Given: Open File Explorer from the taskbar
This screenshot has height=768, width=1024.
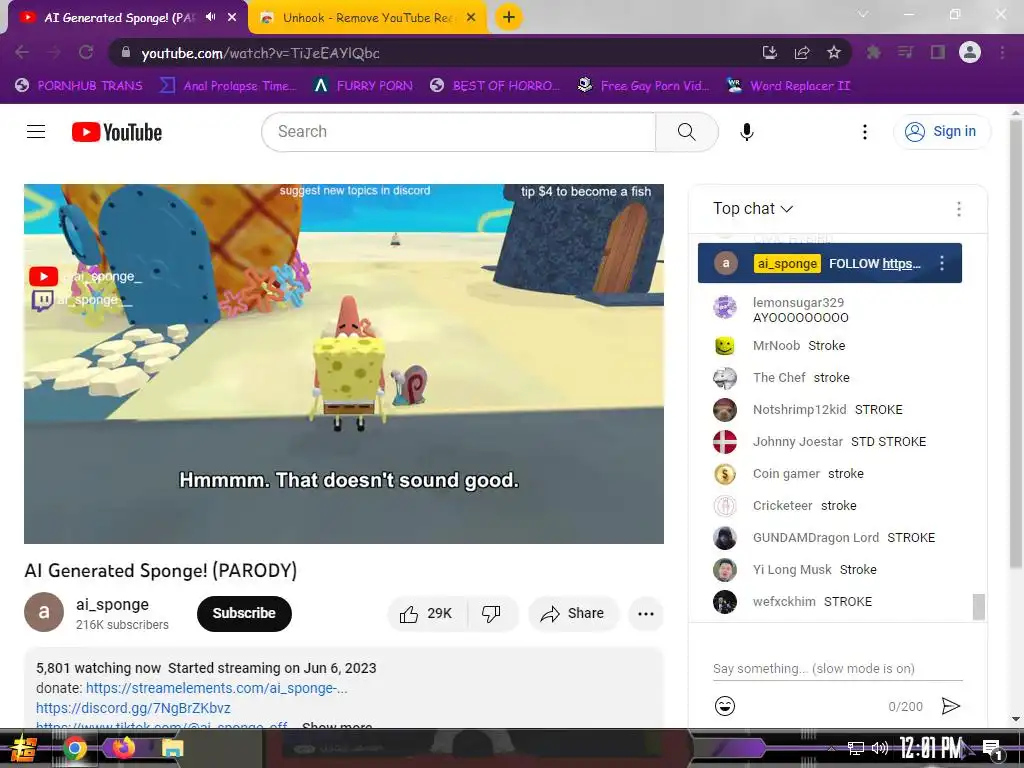Looking at the screenshot, I should pos(172,748).
